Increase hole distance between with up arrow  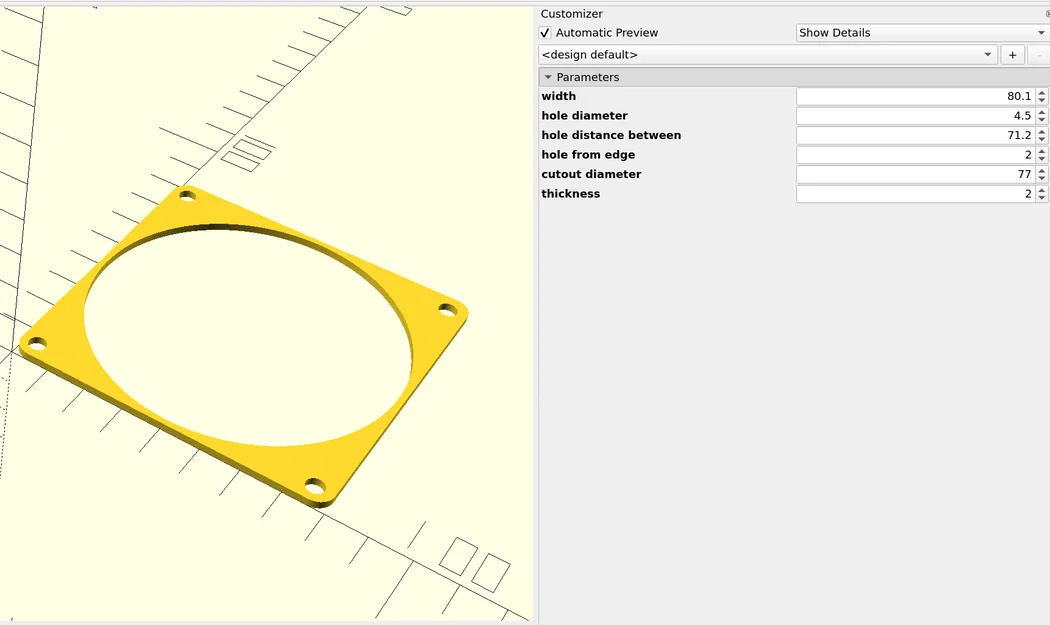(1041, 131)
